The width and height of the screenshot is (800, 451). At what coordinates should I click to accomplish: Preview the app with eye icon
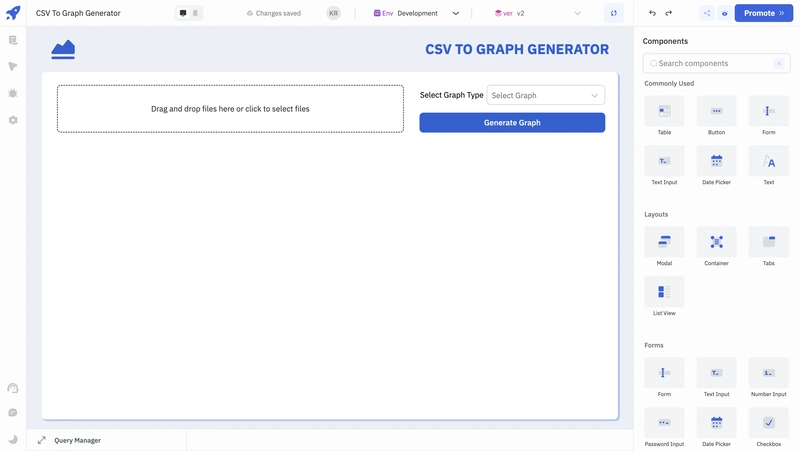coord(724,13)
